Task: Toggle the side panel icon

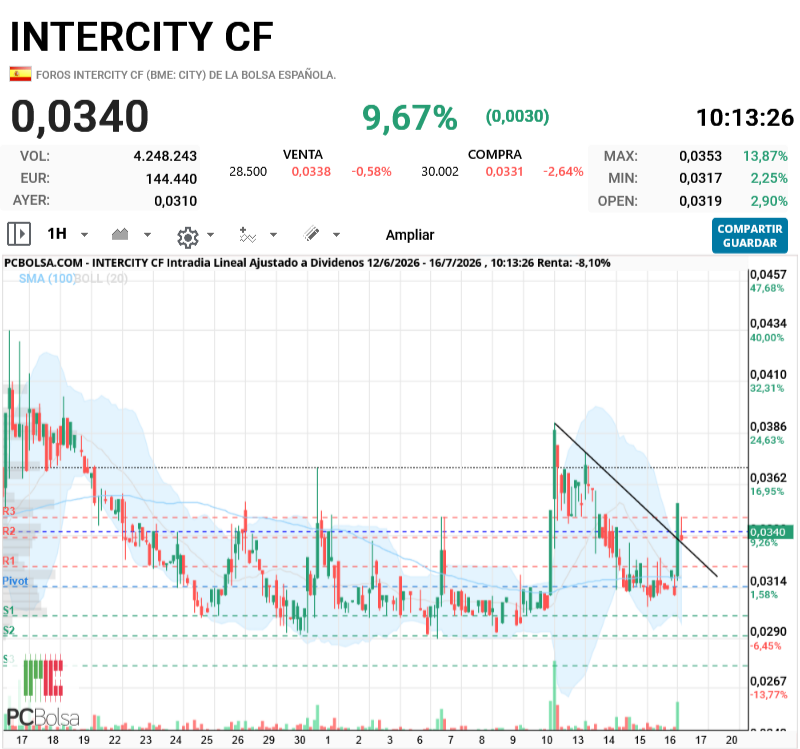Action: pyautogui.click(x=19, y=234)
